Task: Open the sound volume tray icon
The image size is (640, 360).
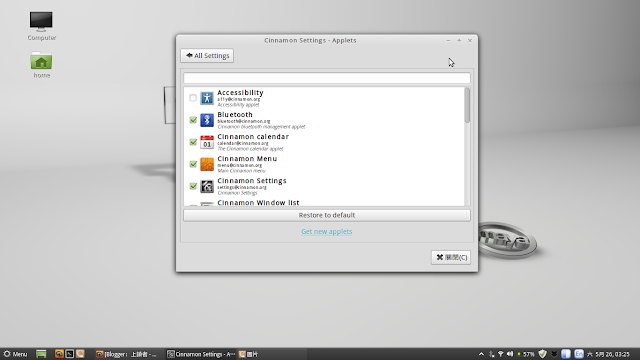Action: coord(510,354)
